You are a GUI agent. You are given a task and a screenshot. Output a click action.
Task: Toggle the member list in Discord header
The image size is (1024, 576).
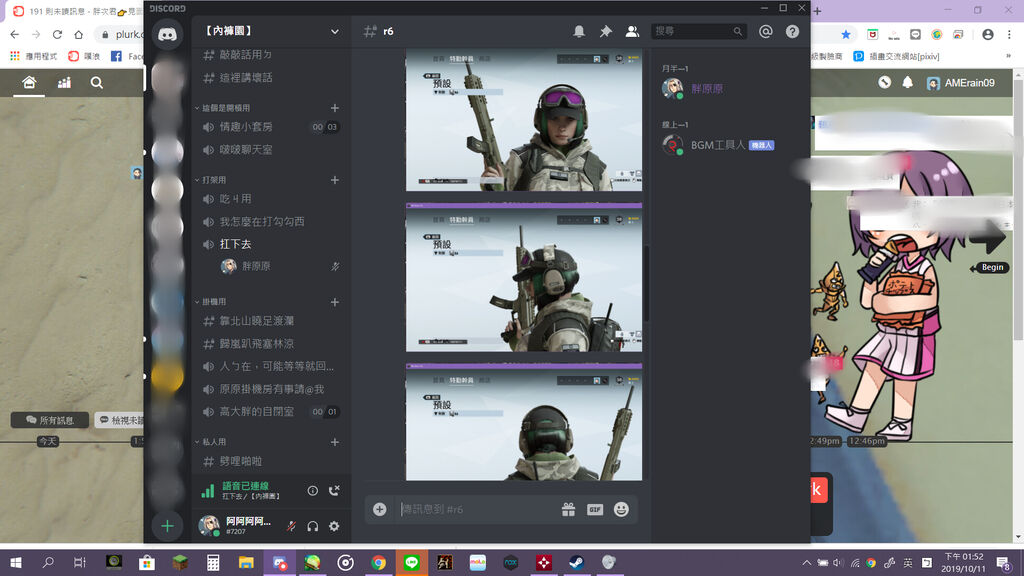pos(632,31)
